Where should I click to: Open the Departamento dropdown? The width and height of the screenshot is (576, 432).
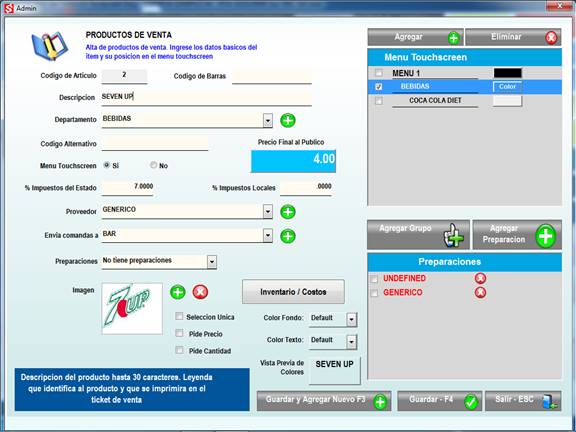click(268, 120)
